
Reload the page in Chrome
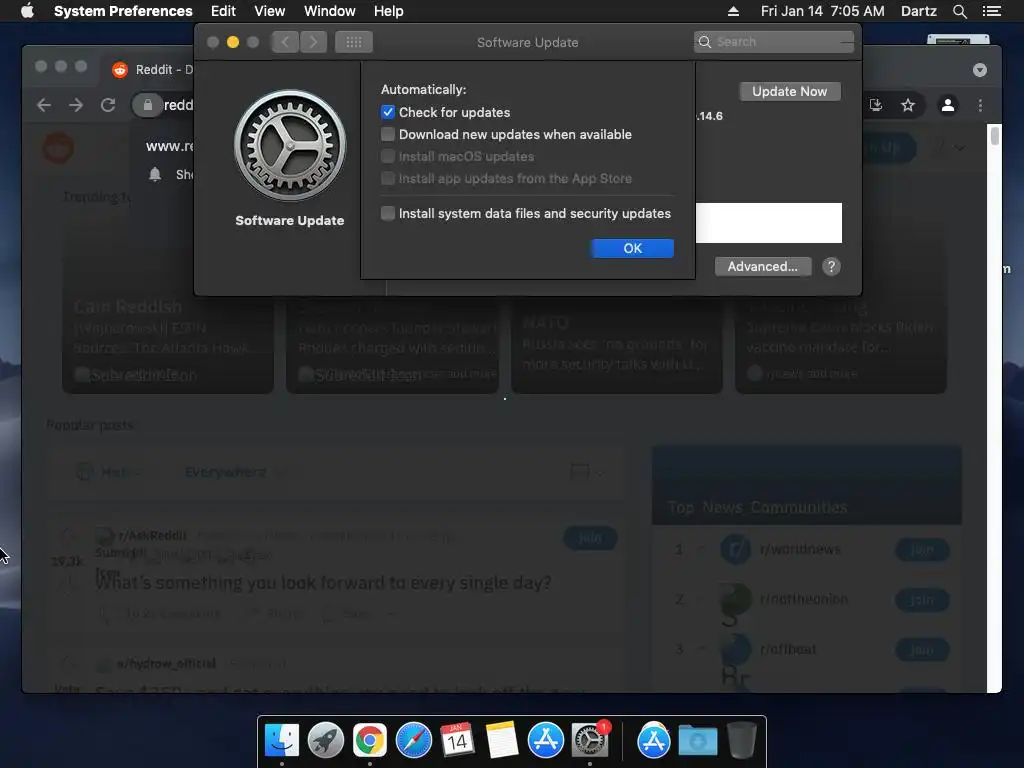click(x=108, y=105)
